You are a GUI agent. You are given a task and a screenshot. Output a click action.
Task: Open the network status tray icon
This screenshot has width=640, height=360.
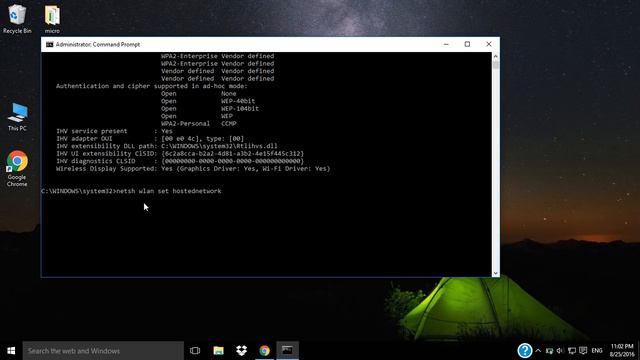coord(549,351)
